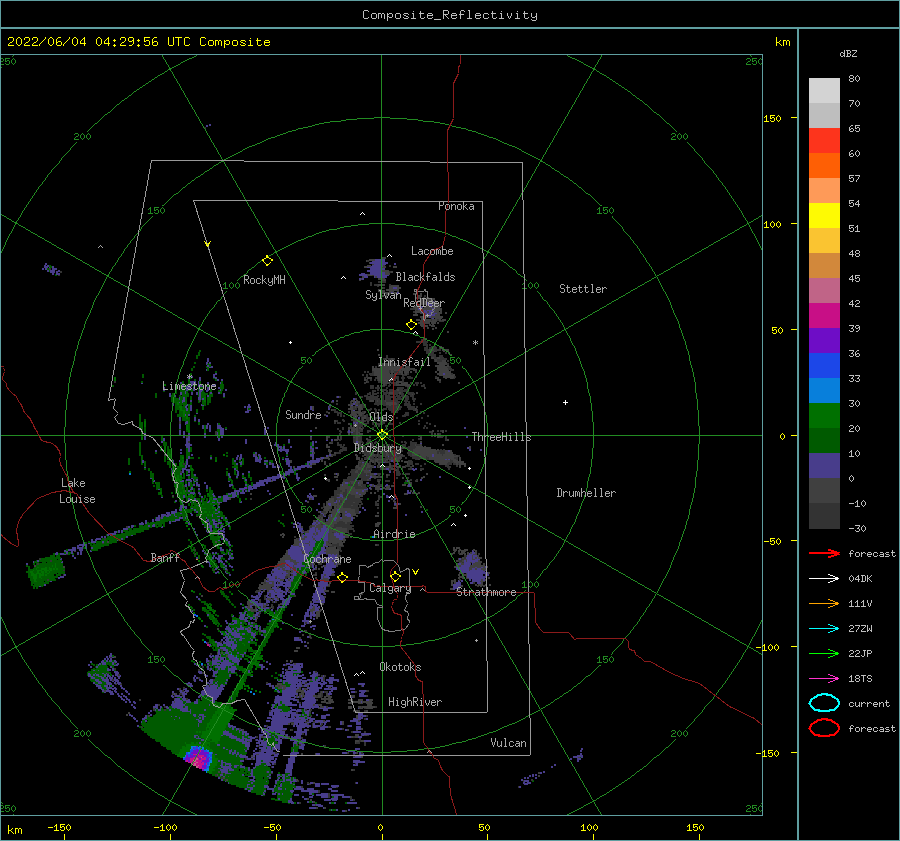900x841 pixels.
Task: Pick the blue 33-36 dBZ swatch
Action: tap(824, 365)
